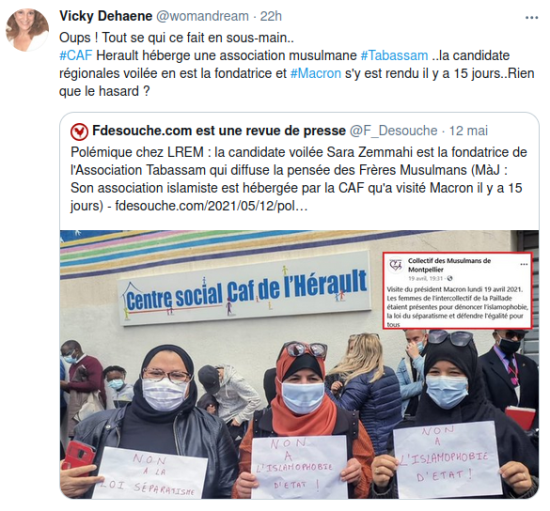Image resolution: width=550 pixels, height=511 pixels.
Task: Click the Fdesouche rooster avatar icon
Action: point(79,132)
